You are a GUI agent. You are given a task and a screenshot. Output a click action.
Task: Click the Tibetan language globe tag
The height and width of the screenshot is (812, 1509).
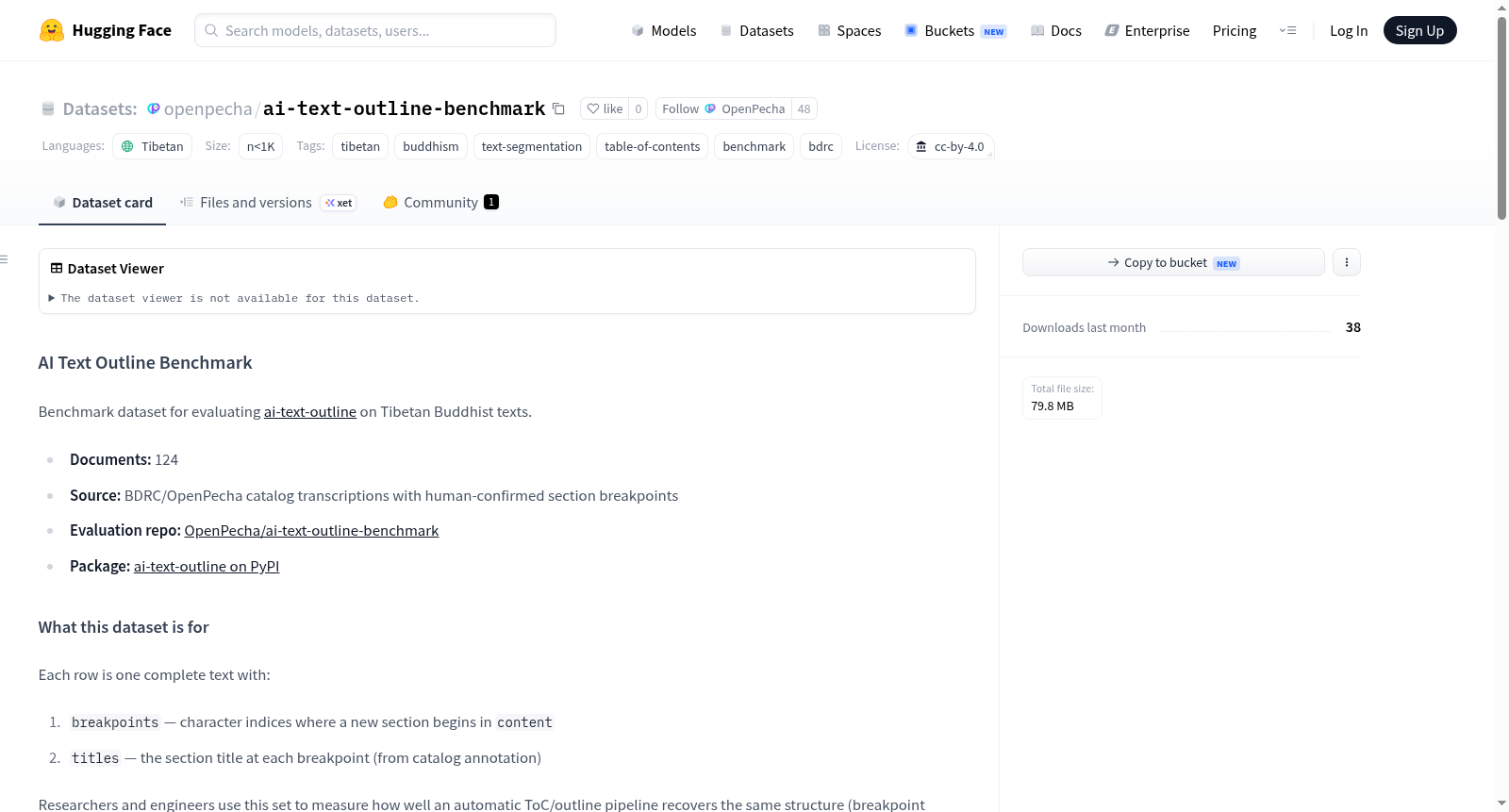[152, 146]
